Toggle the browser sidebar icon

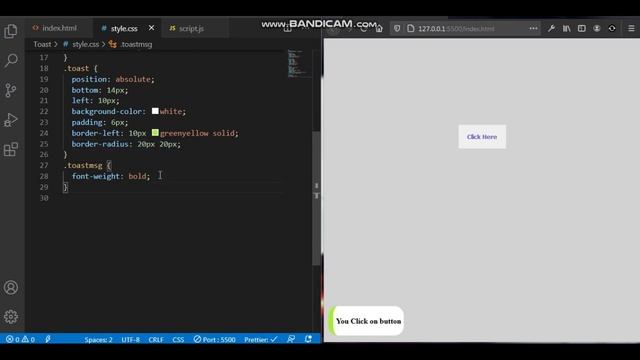click(x=582, y=29)
